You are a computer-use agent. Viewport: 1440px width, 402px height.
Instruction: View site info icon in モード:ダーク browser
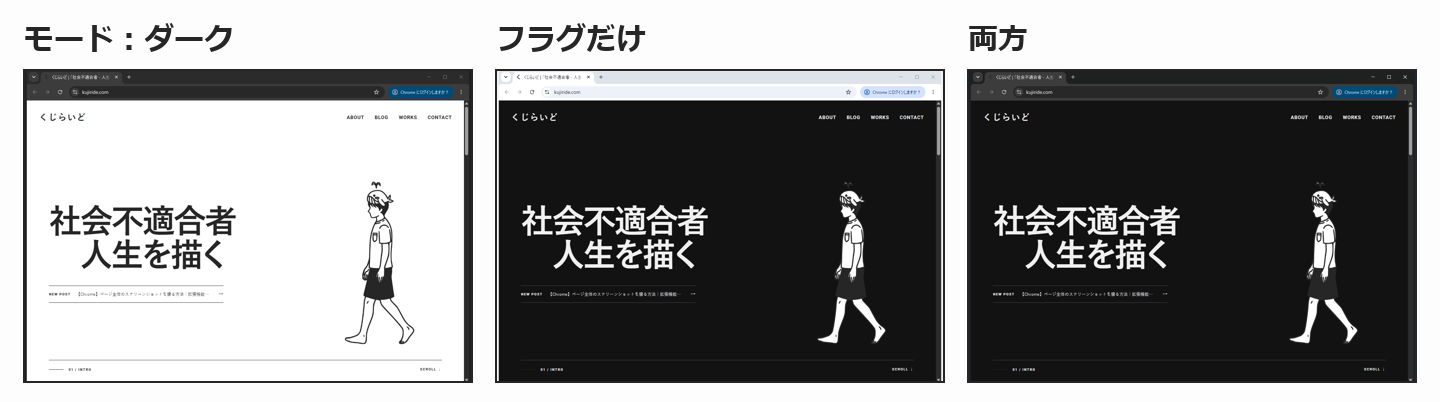coord(75,92)
